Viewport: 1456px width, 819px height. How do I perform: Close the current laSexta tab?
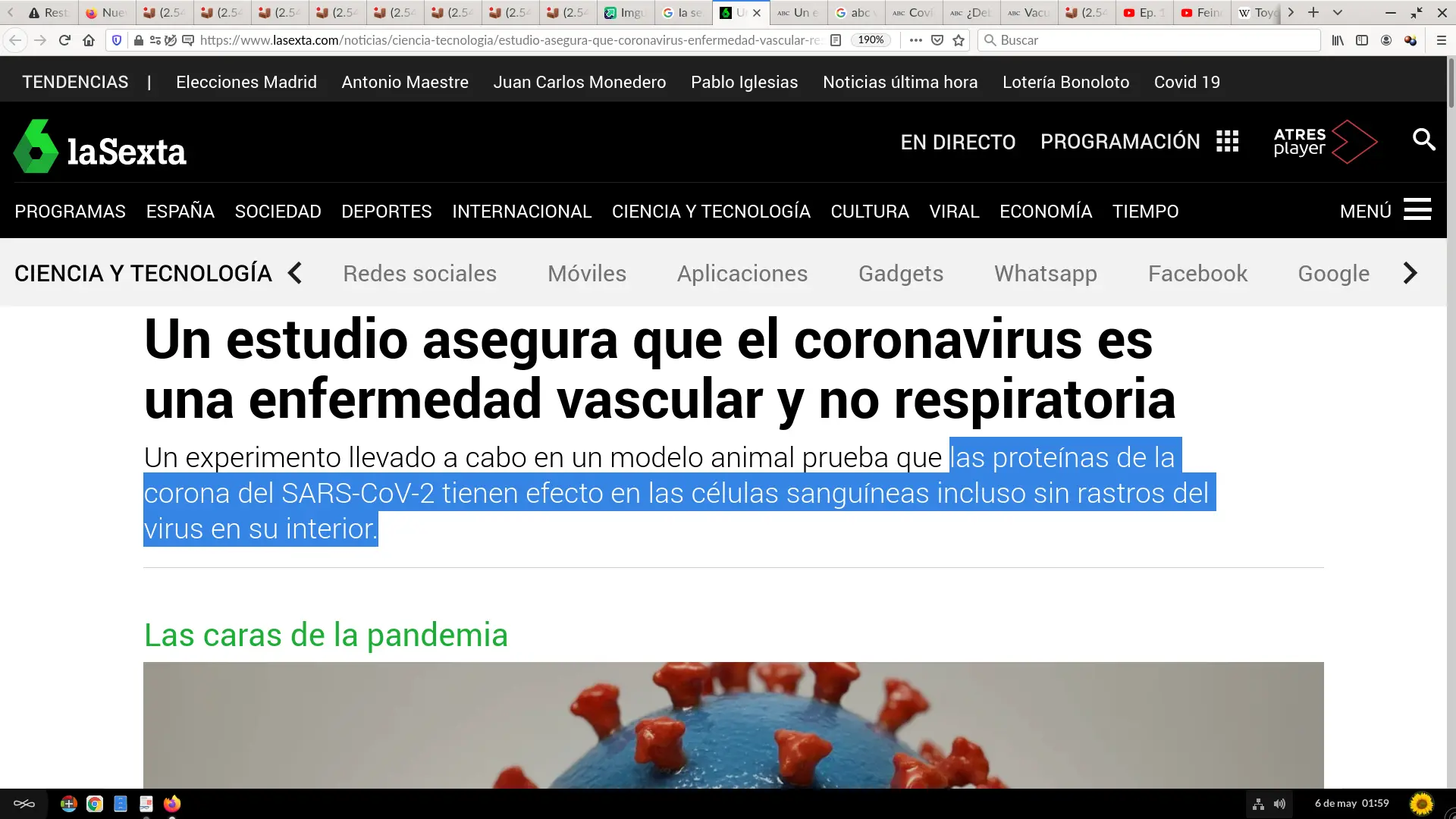756,13
